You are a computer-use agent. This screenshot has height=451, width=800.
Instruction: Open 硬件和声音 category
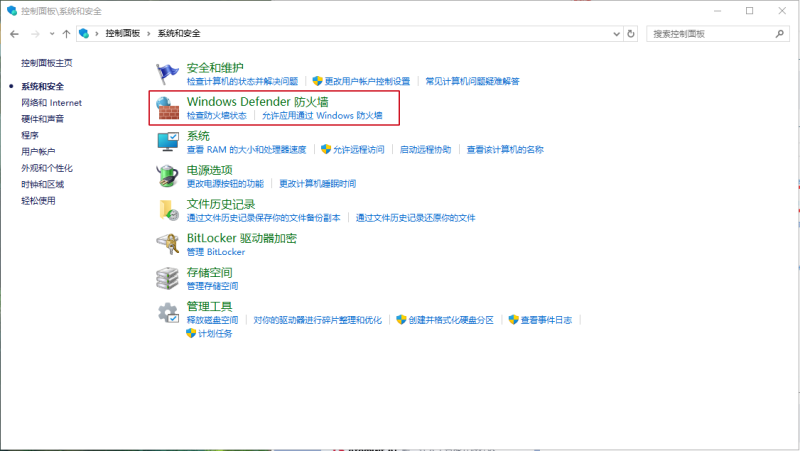pos(42,119)
